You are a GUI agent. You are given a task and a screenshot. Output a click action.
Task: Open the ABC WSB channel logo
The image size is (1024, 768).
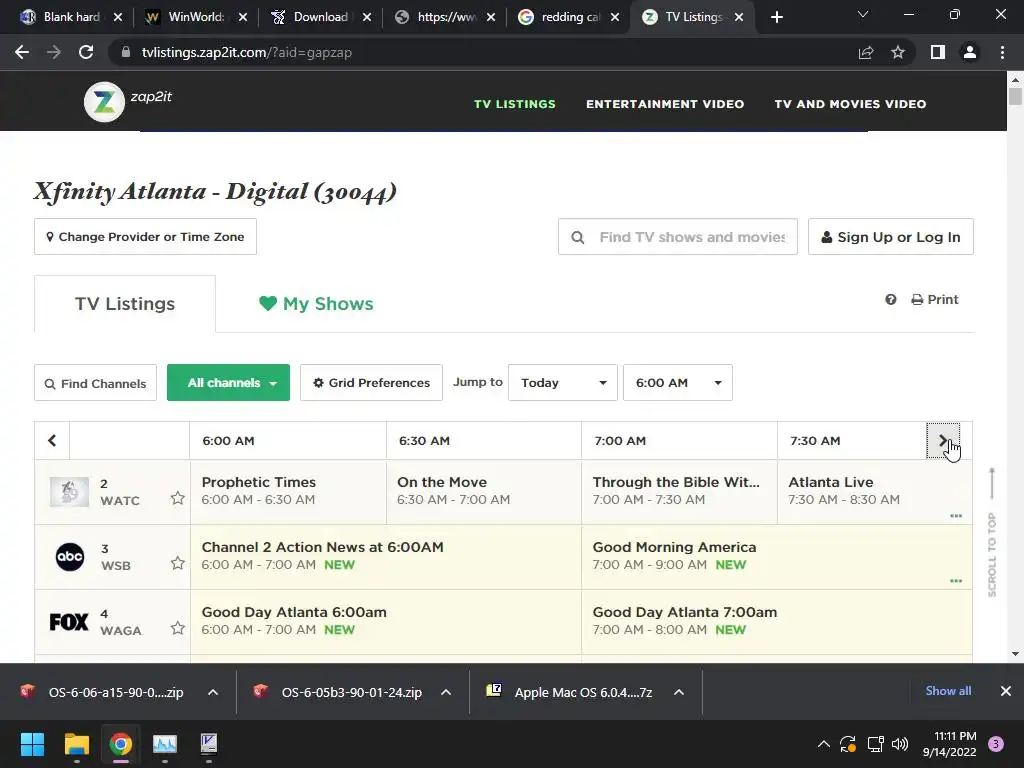(70, 557)
